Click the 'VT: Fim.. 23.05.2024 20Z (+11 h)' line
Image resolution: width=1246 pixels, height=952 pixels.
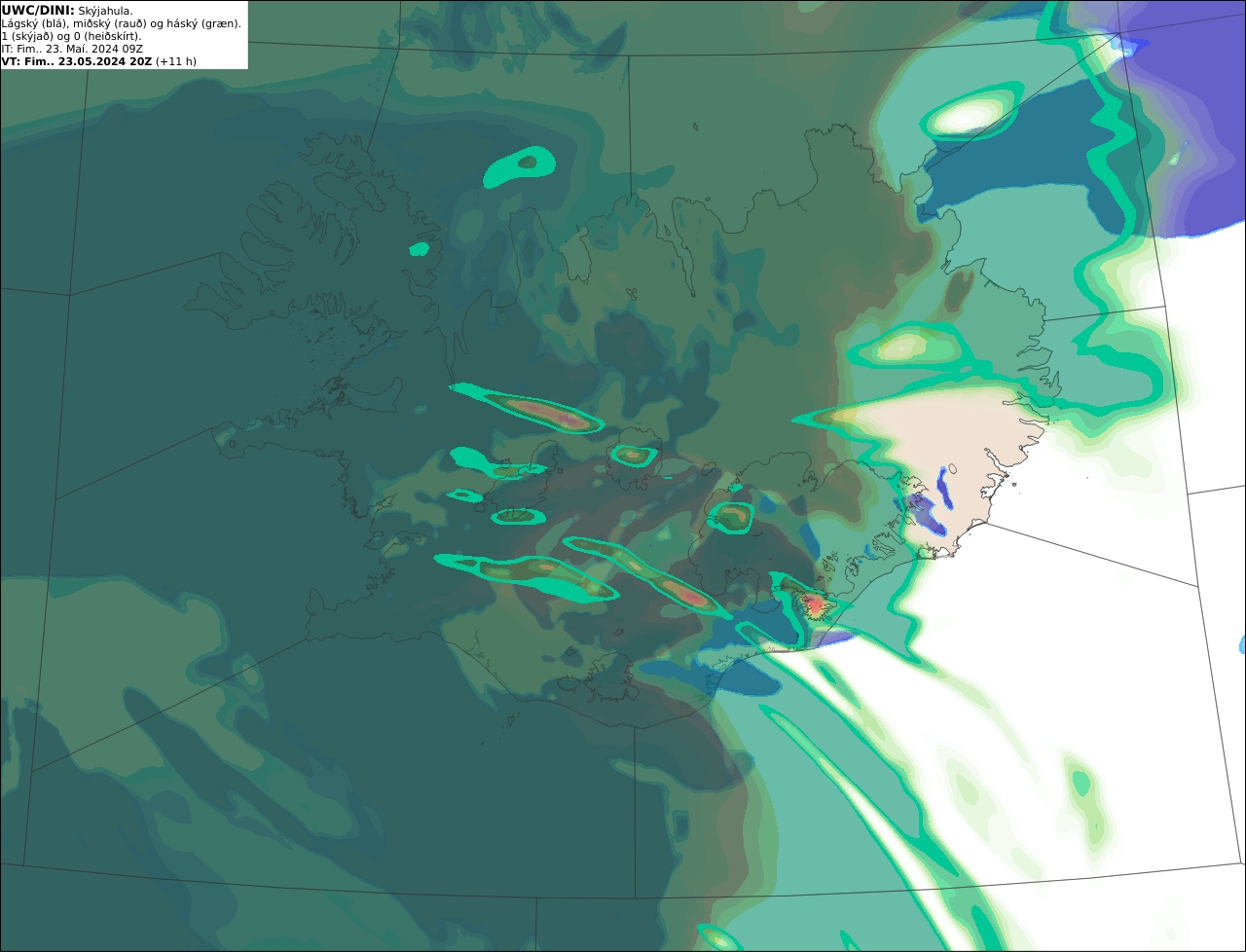[99, 61]
